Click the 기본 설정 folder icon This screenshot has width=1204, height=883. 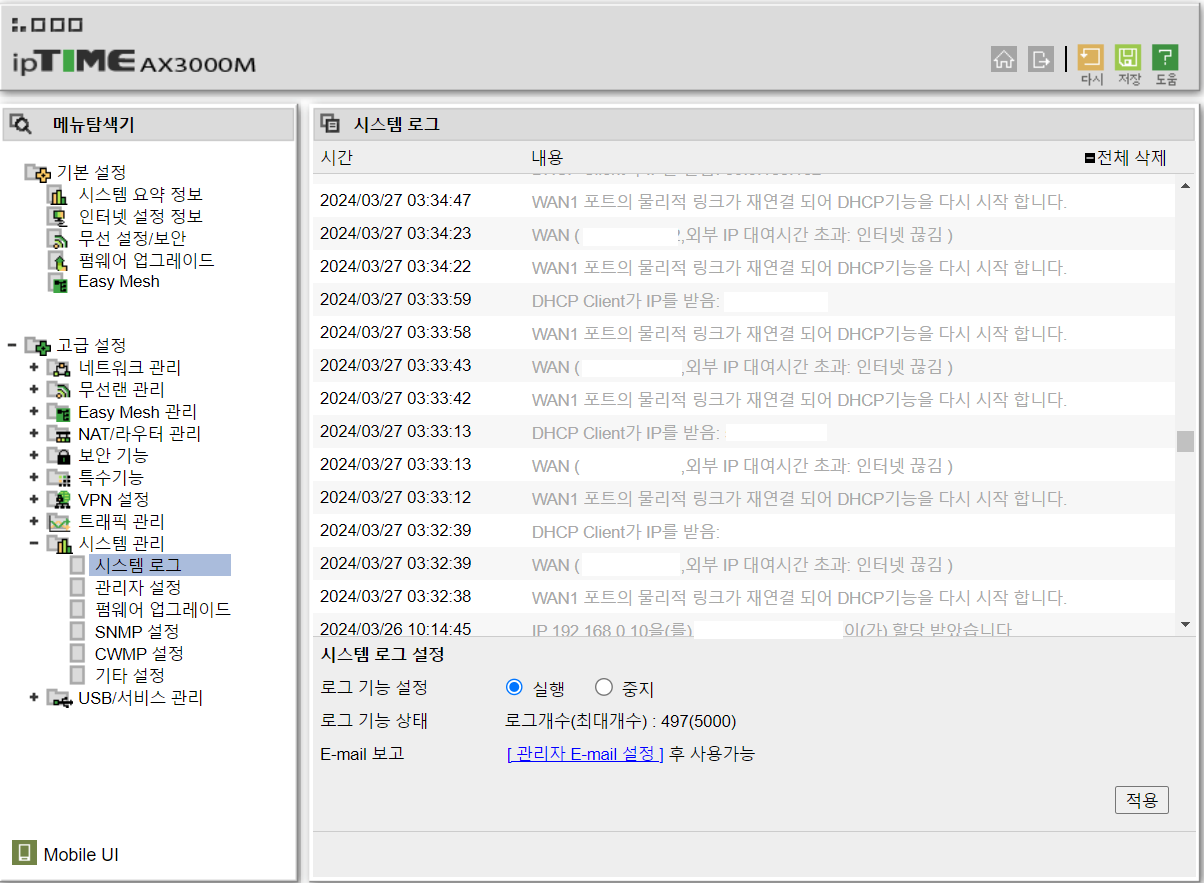click(38, 173)
